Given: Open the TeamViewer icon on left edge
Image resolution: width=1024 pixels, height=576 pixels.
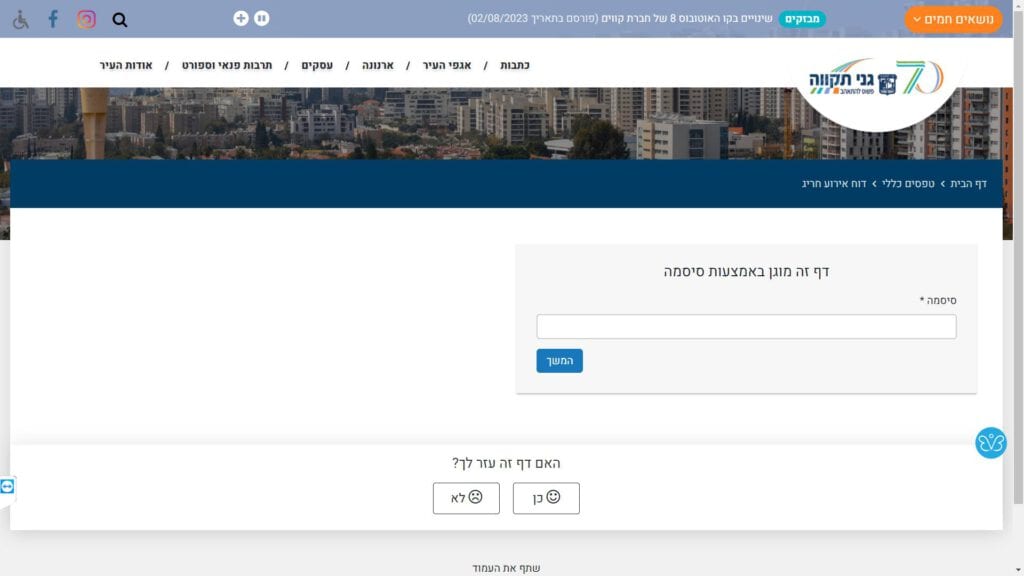Looking at the screenshot, I should coord(8,486).
